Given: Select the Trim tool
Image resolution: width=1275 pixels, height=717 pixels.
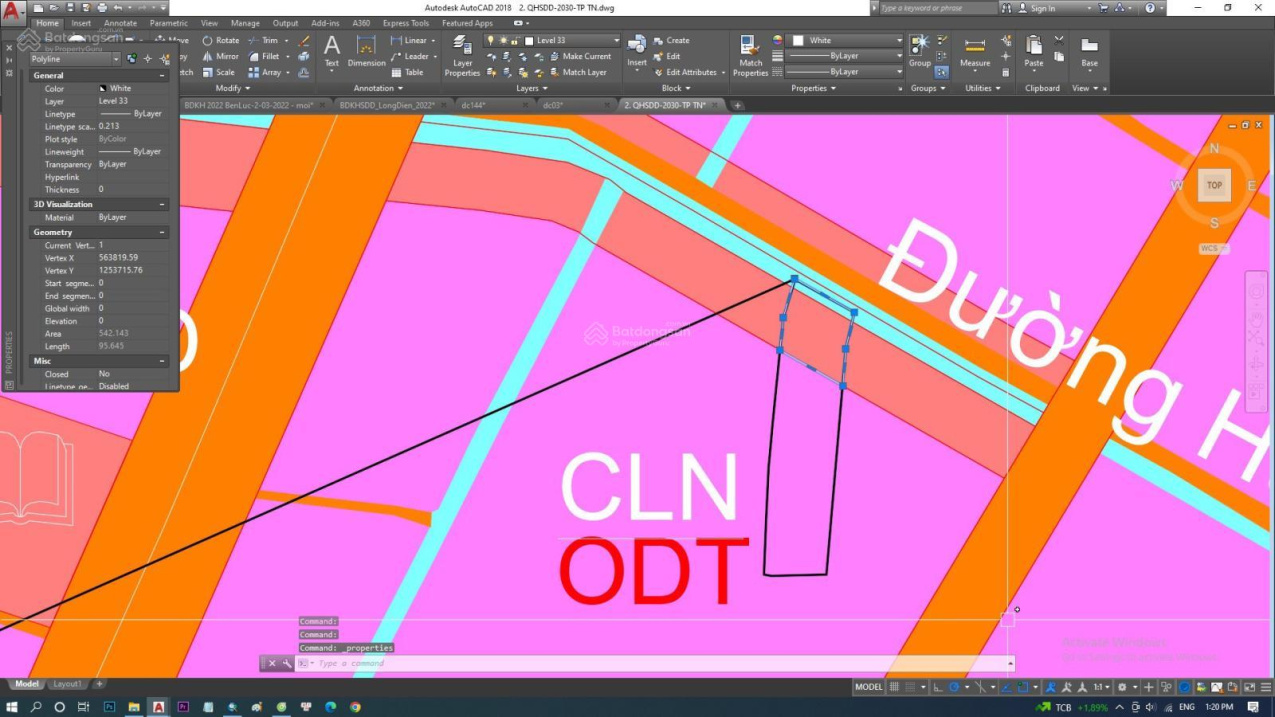Looking at the screenshot, I should (x=264, y=41).
